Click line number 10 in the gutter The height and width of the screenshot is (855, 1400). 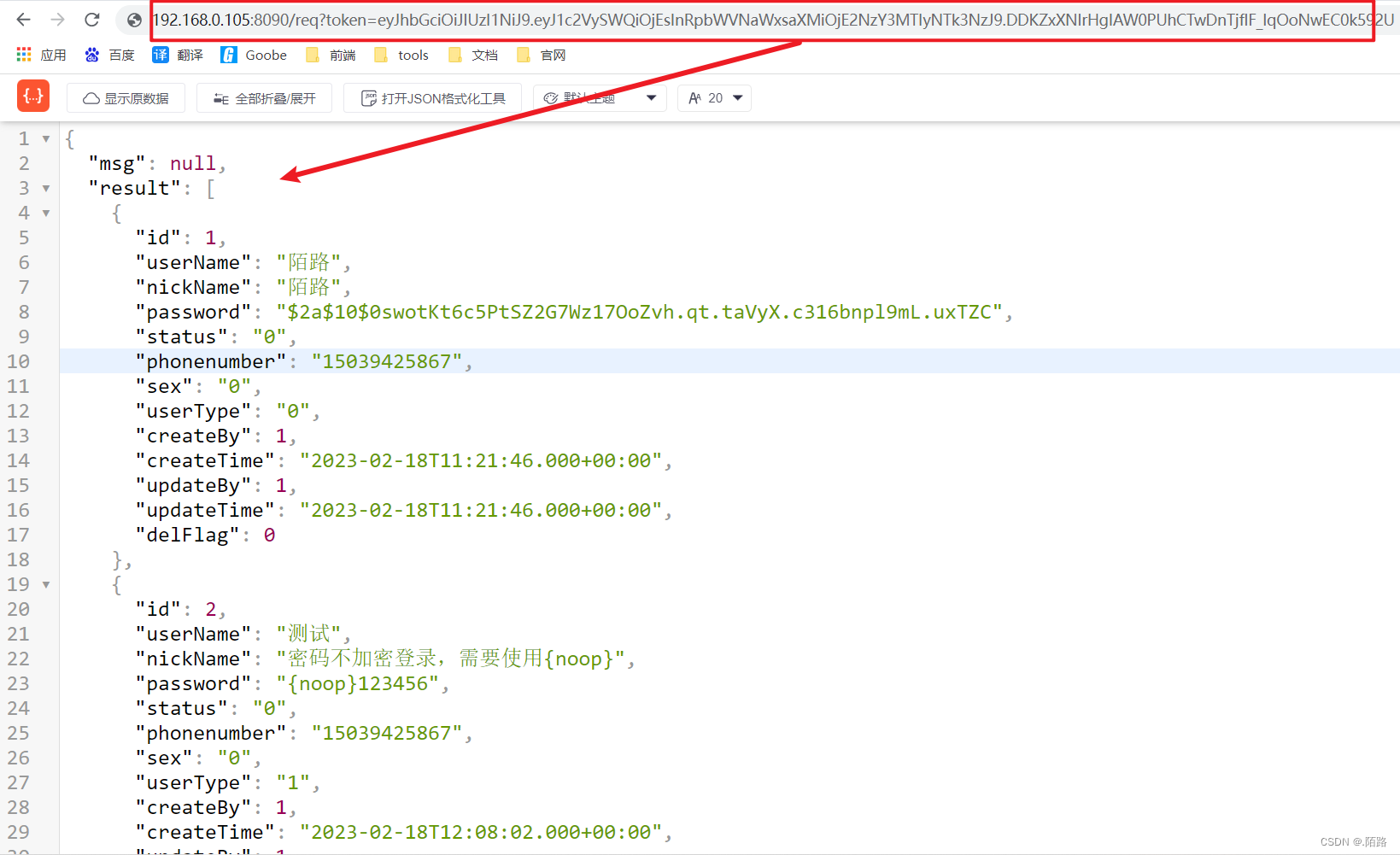pyautogui.click(x=19, y=361)
